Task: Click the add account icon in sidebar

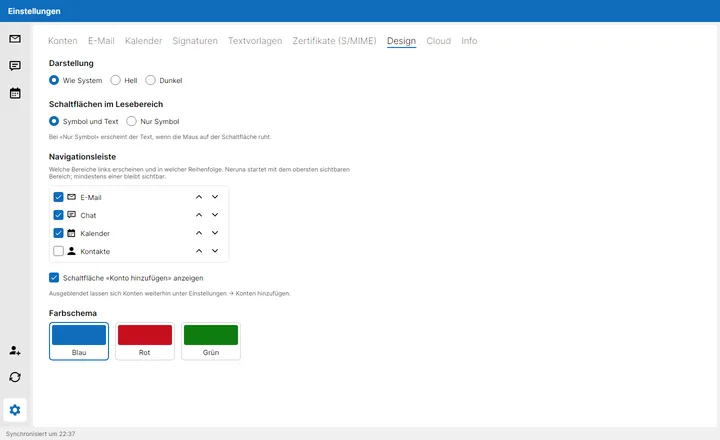Action: (x=15, y=350)
